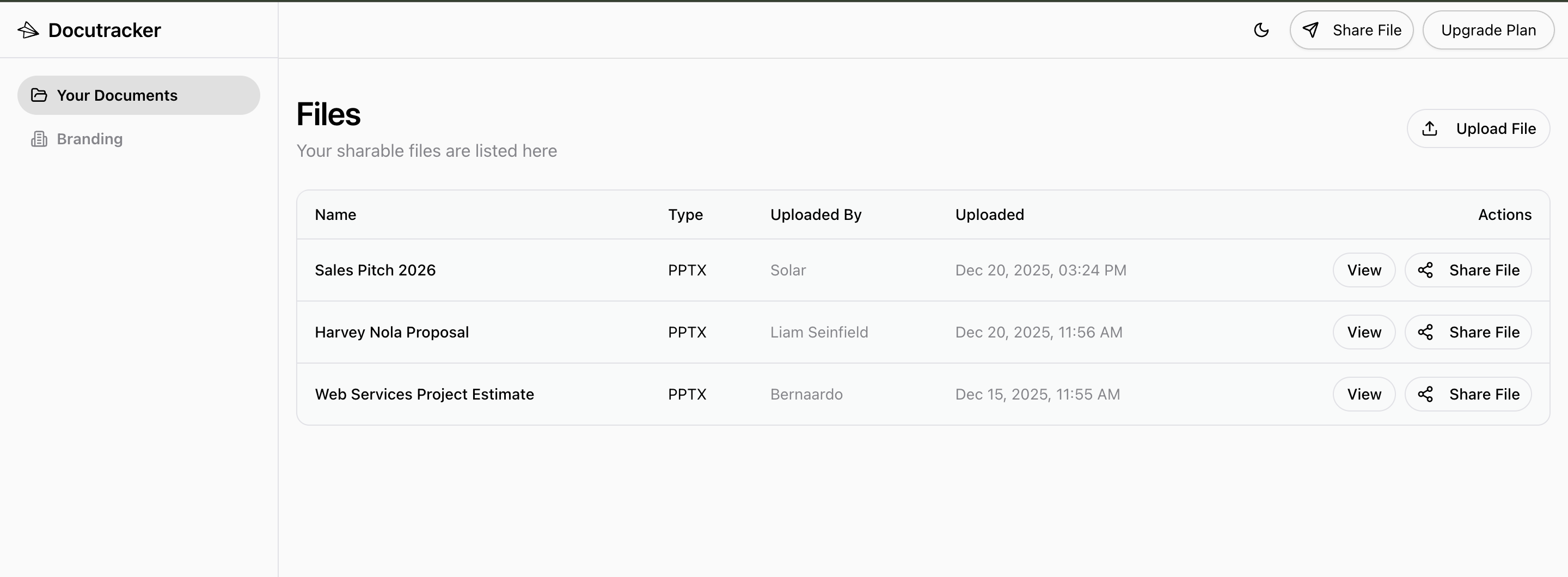Click share icon for Sales Pitch 2026
Viewport: 1568px width, 577px height.
(x=1425, y=270)
